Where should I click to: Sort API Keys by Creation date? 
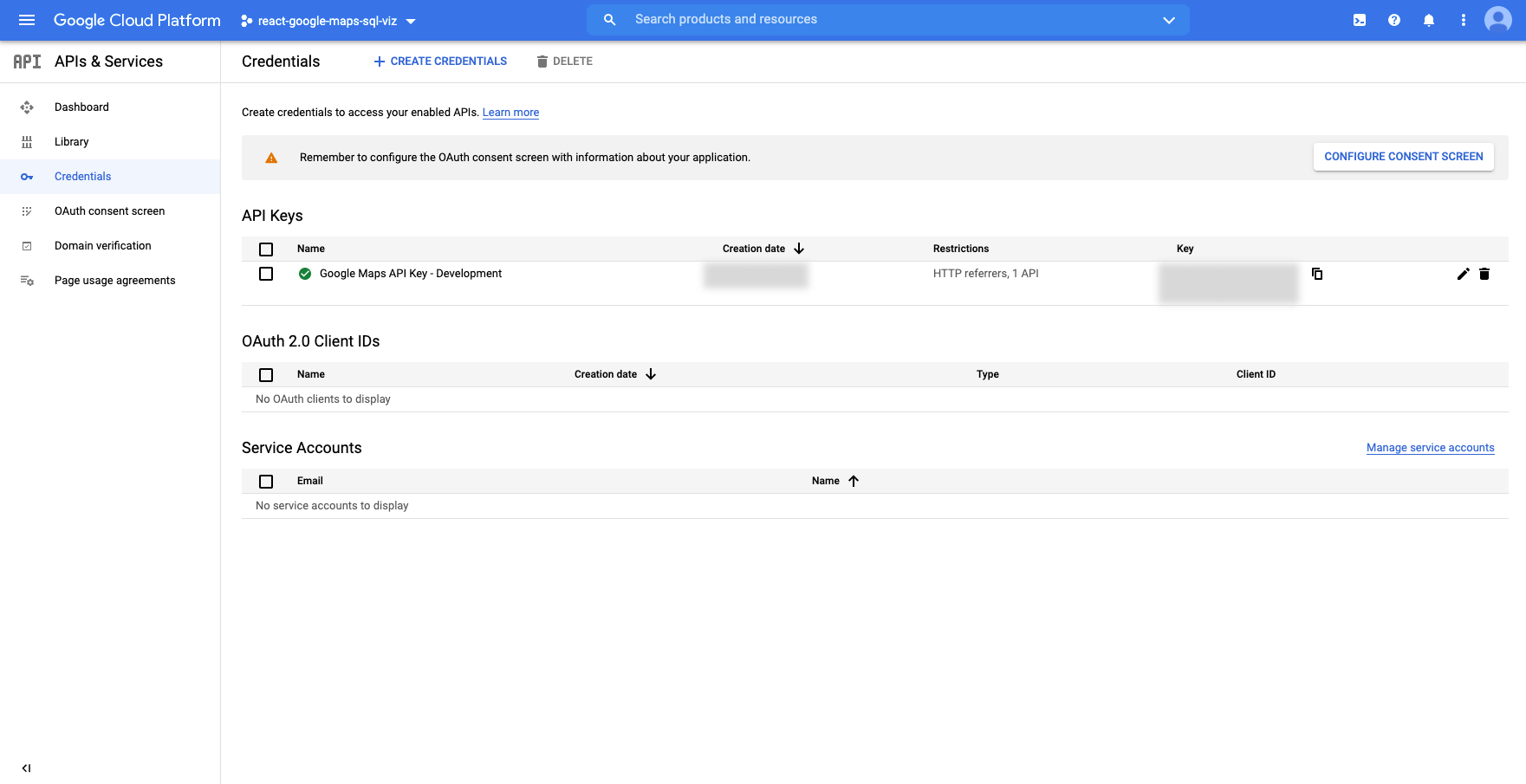click(x=763, y=249)
